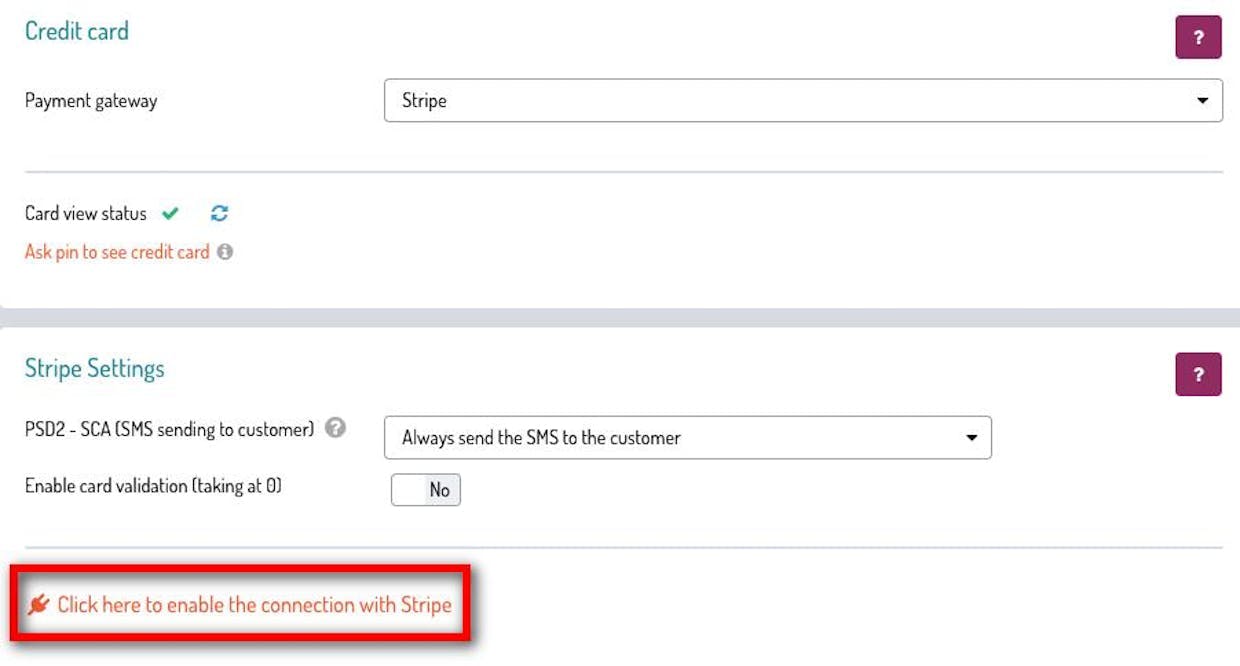Click the 'PSD2 - SCA' label text
This screenshot has height=666, width=1240.
coord(169,429)
